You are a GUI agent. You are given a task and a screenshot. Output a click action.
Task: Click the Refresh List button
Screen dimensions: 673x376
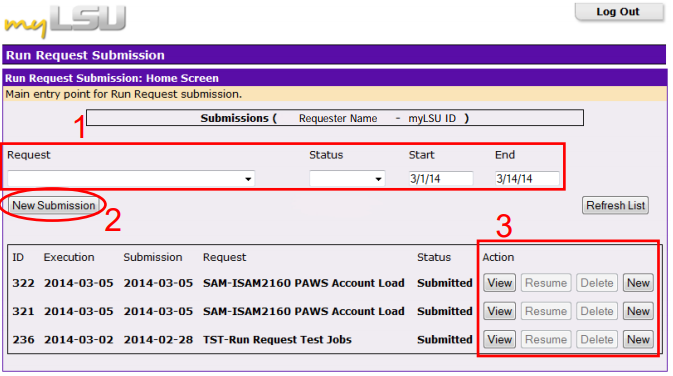[615, 206]
